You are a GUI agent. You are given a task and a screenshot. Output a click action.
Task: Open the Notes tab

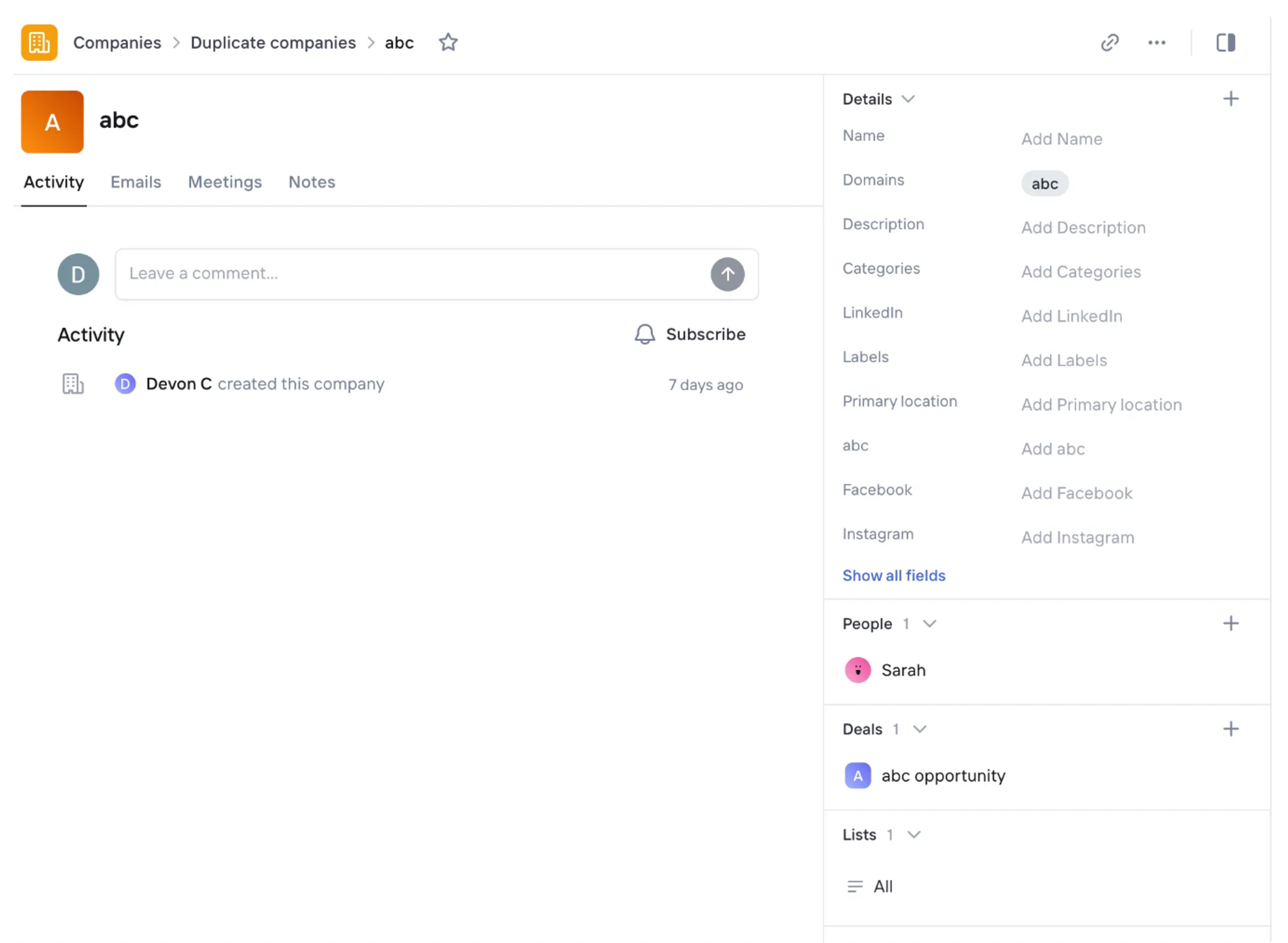(x=312, y=182)
